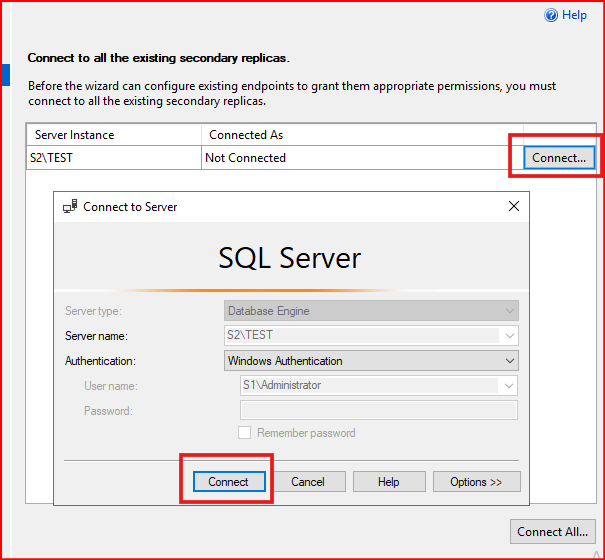Expand the dialog with Options >>
Image resolution: width=605 pixels, height=560 pixels.
(x=477, y=482)
